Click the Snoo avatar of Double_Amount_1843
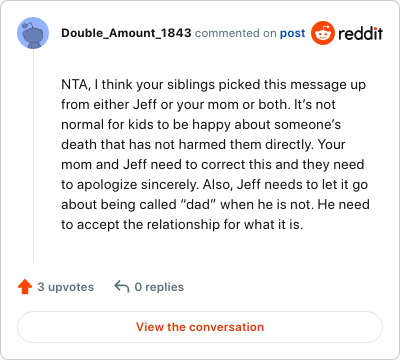The height and width of the screenshot is (360, 400). [x=33, y=33]
